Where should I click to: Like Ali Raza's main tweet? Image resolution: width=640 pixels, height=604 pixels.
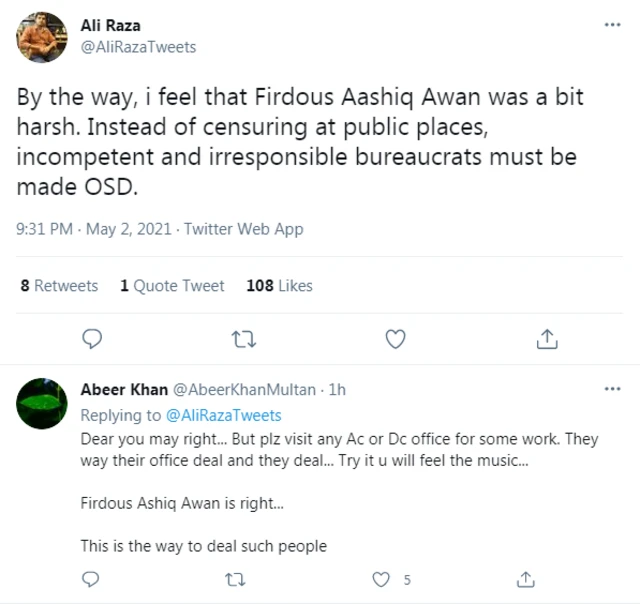(395, 339)
